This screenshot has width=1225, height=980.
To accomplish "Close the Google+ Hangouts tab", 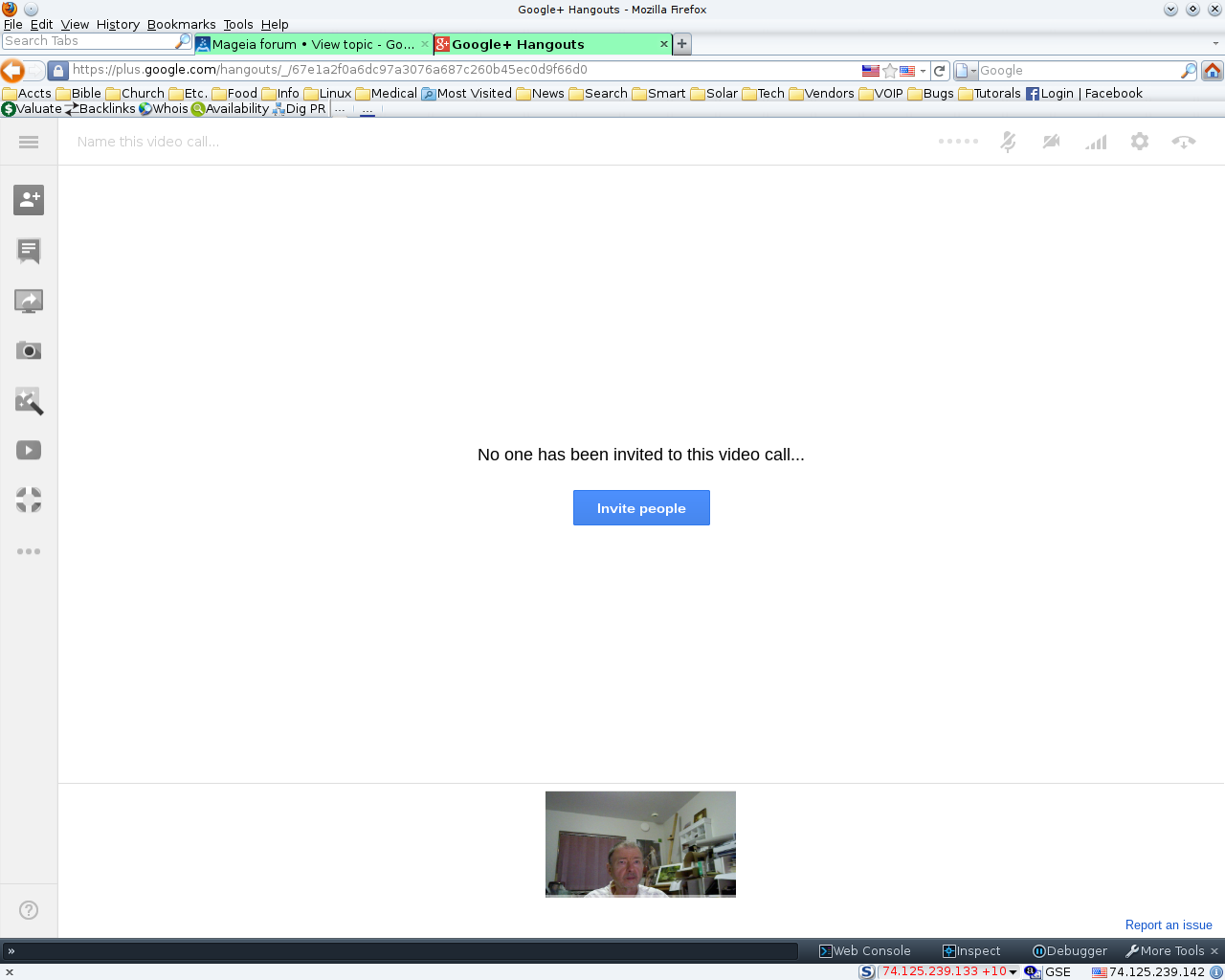I will coord(664,44).
